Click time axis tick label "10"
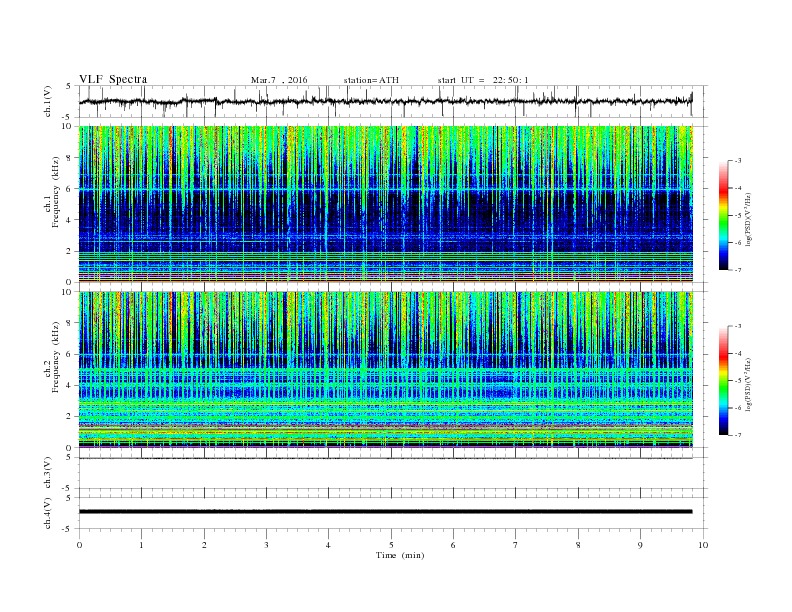Viewport: 792px width, 612px height. [703, 545]
